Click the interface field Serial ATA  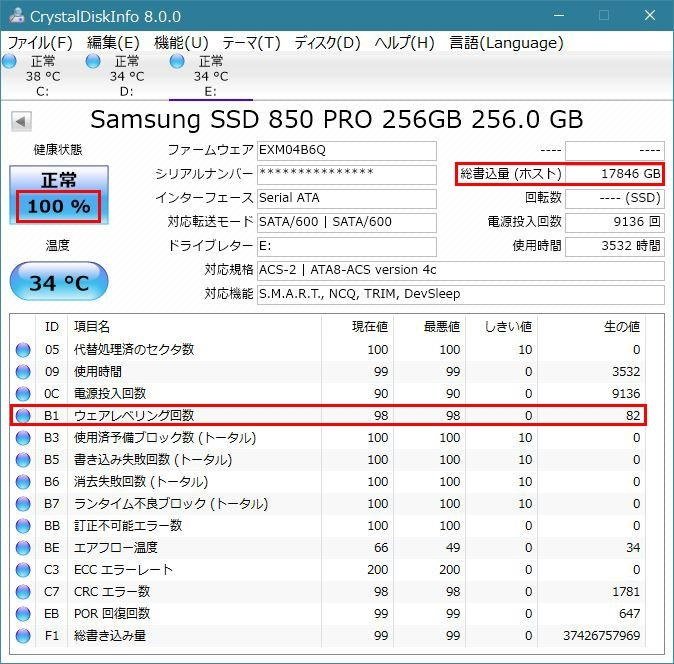pos(347,199)
